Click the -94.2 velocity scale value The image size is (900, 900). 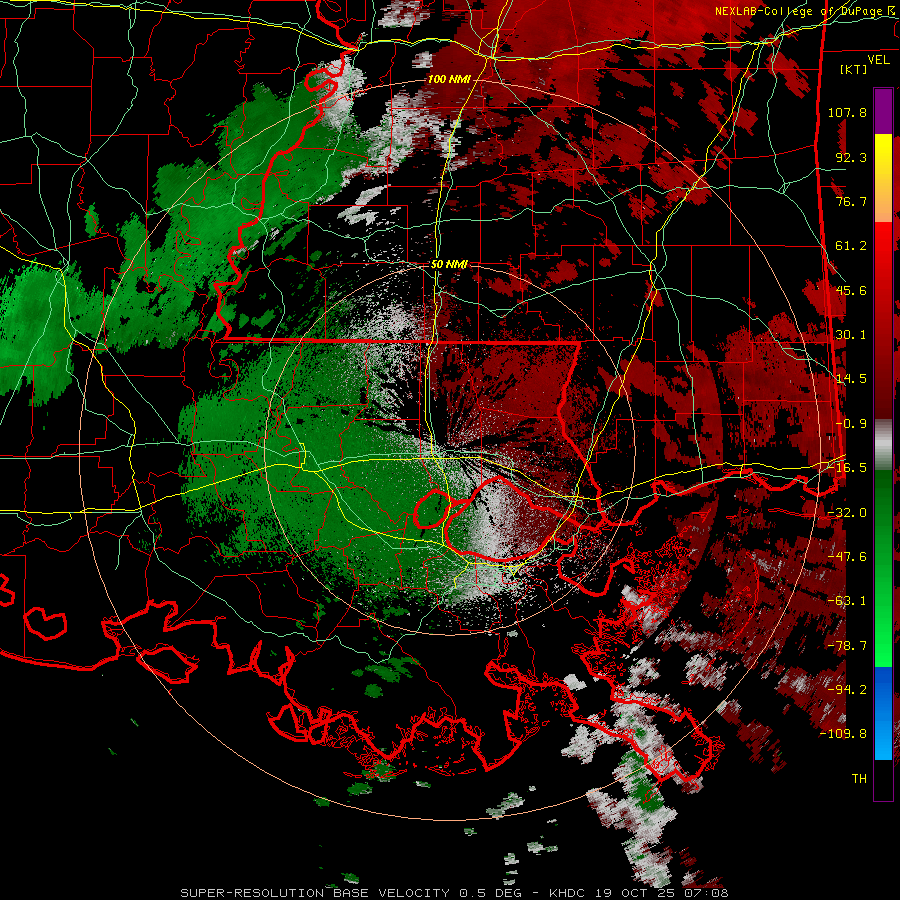coord(847,689)
